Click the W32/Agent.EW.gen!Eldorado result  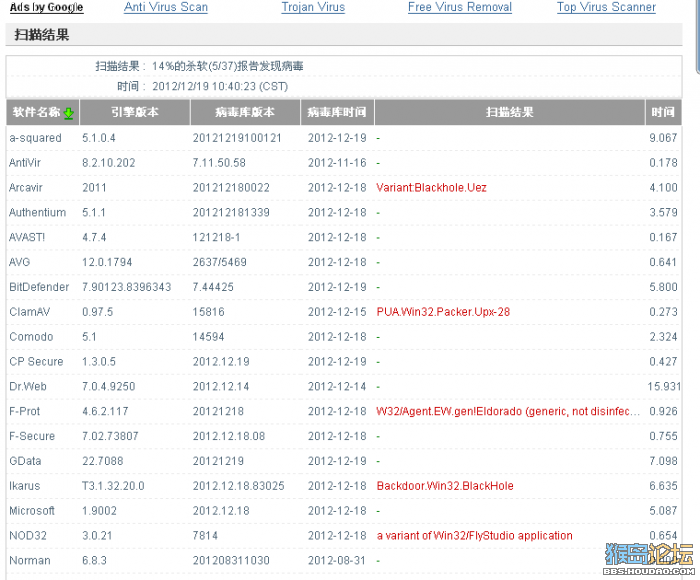508,411
